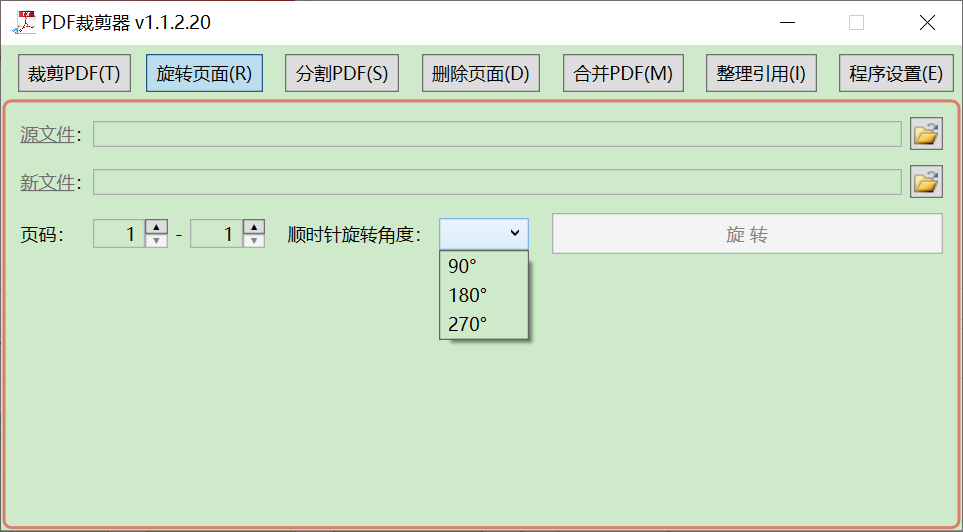Click the new file browse folder icon

[926, 181]
